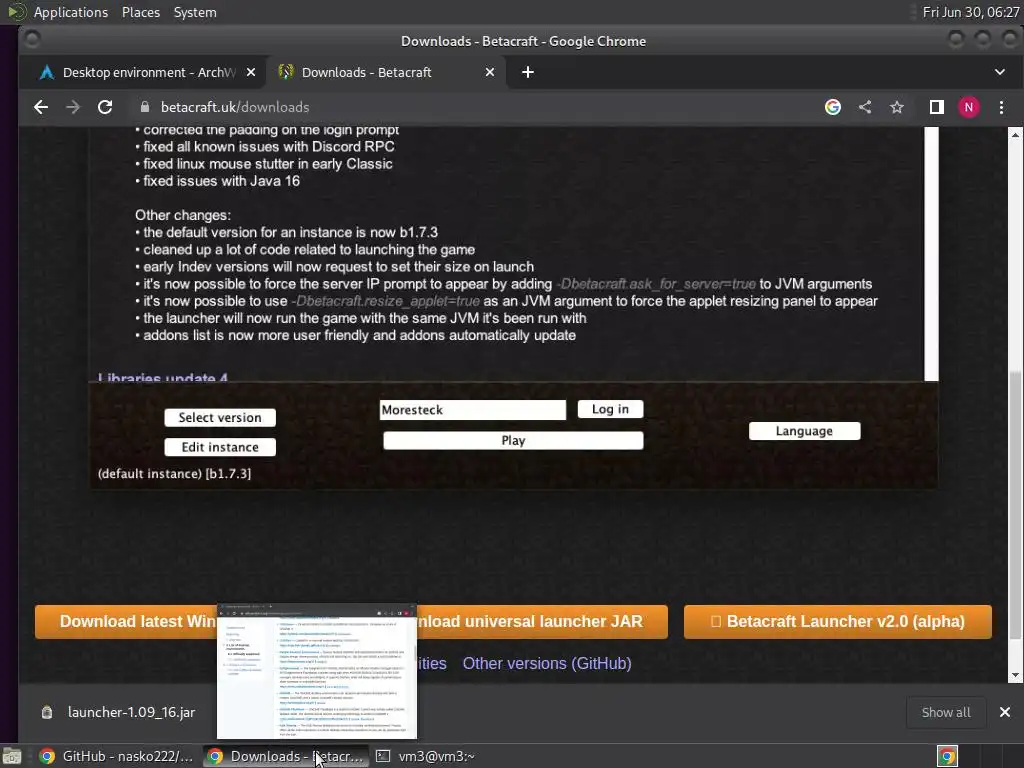Select Downloads - Betacraft taskbar window

pos(285,756)
